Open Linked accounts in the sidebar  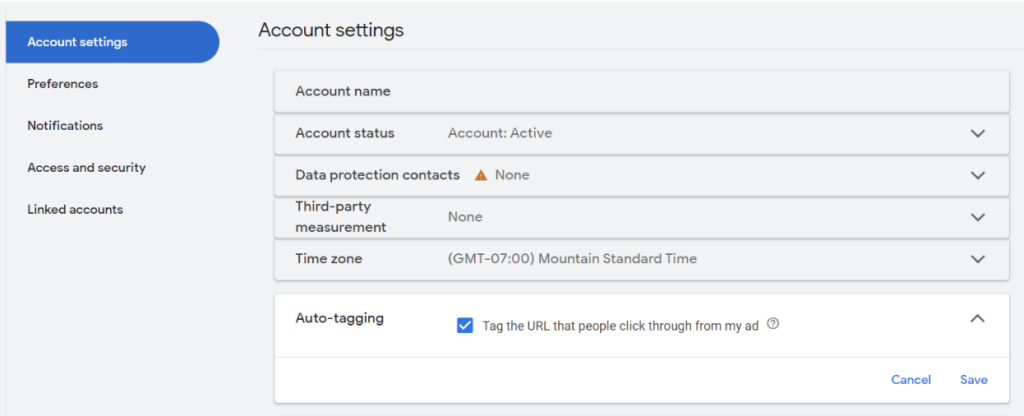click(x=75, y=210)
